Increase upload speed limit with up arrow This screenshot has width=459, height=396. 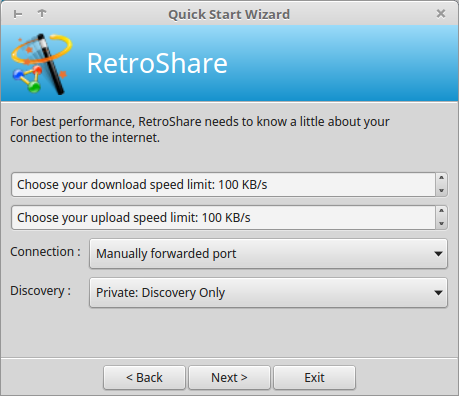[x=441, y=211]
